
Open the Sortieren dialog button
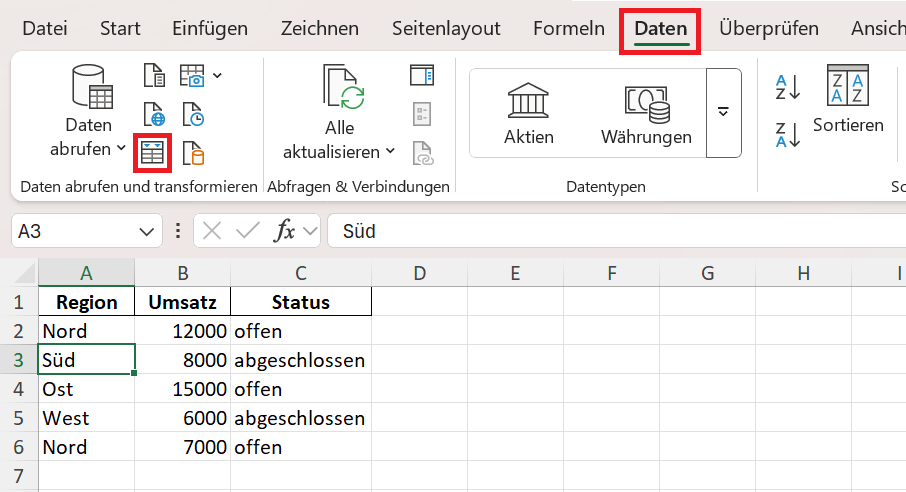848,100
